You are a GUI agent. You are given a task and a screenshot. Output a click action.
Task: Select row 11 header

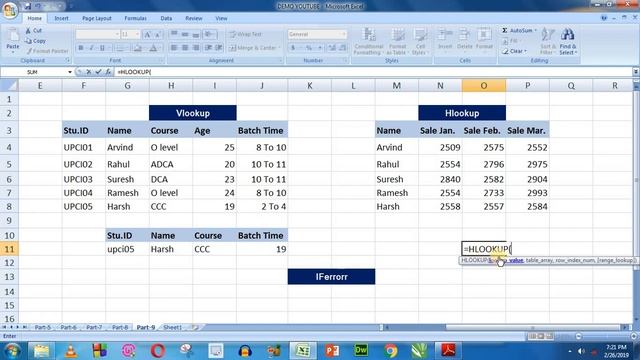tap(9, 249)
